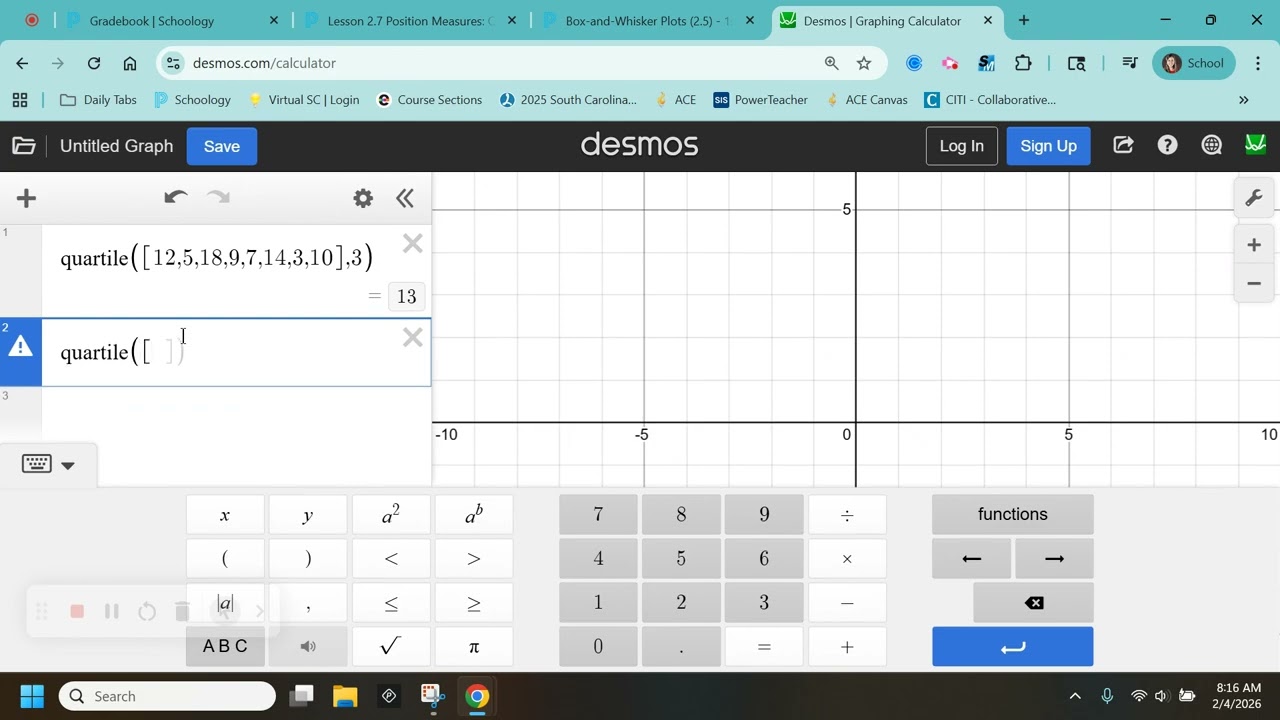The image size is (1280, 720).
Task: Click the number 7 keypad key
Action: (x=598, y=514)
